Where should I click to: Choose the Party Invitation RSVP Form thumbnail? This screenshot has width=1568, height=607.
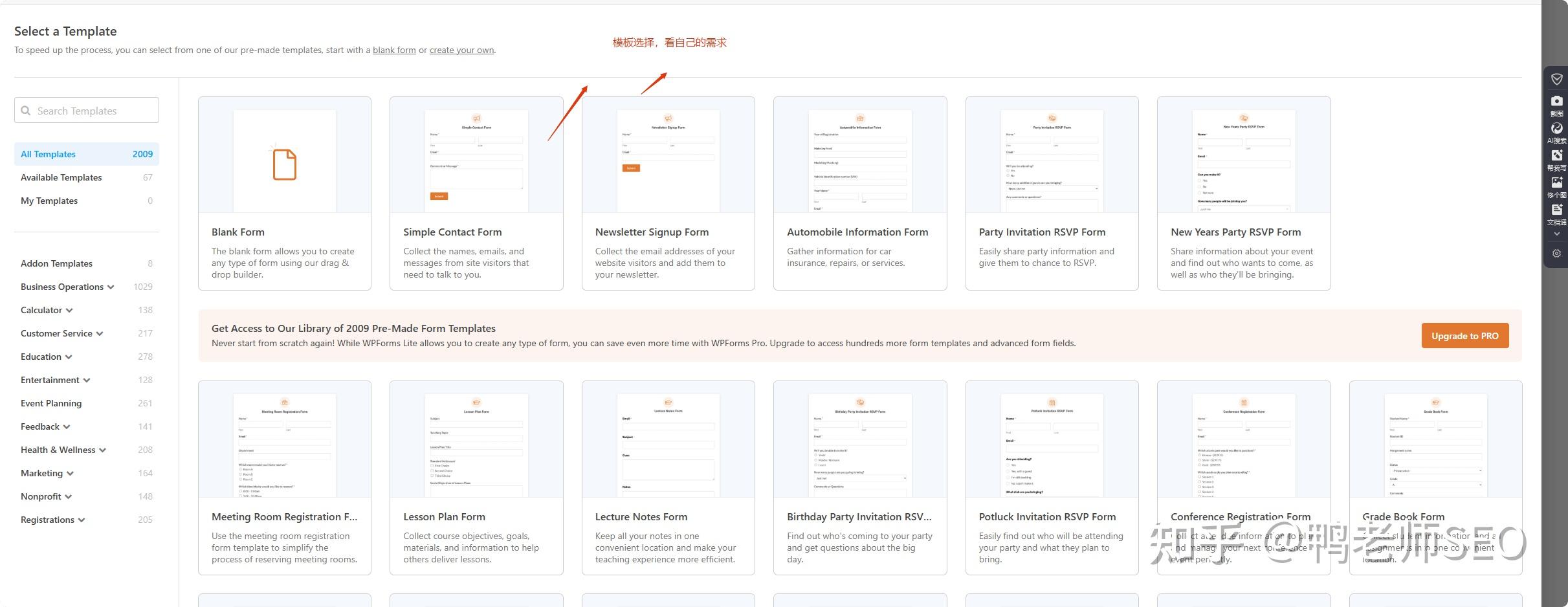click(1052, 155)
